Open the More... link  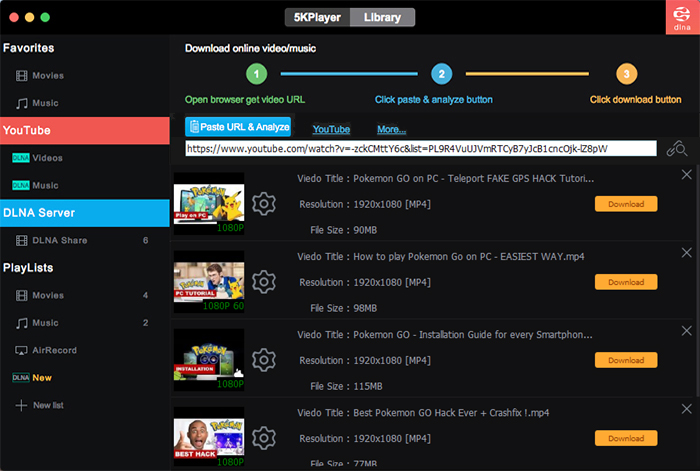tap(392, 129)
